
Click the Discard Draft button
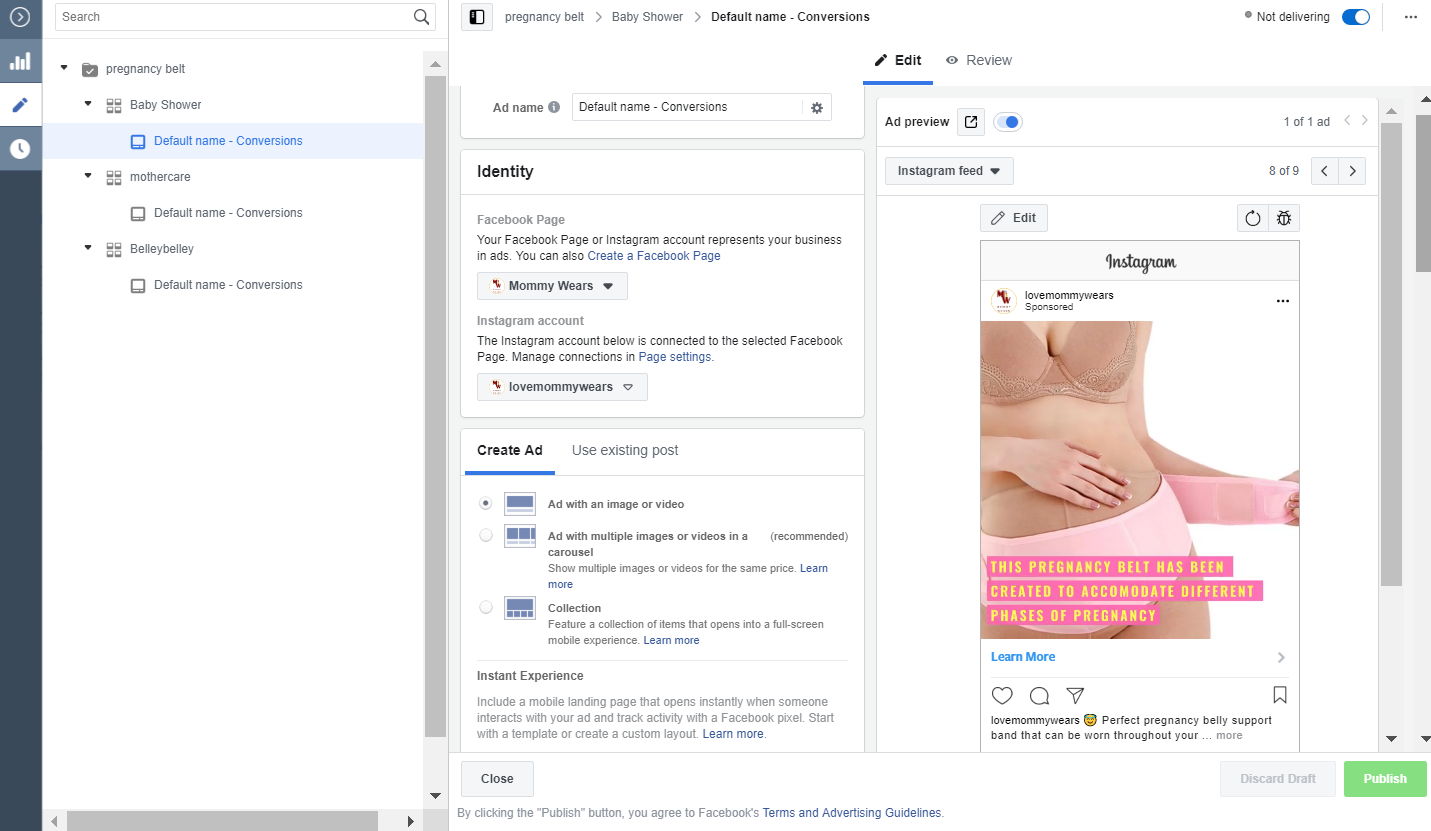point(1278,779)
